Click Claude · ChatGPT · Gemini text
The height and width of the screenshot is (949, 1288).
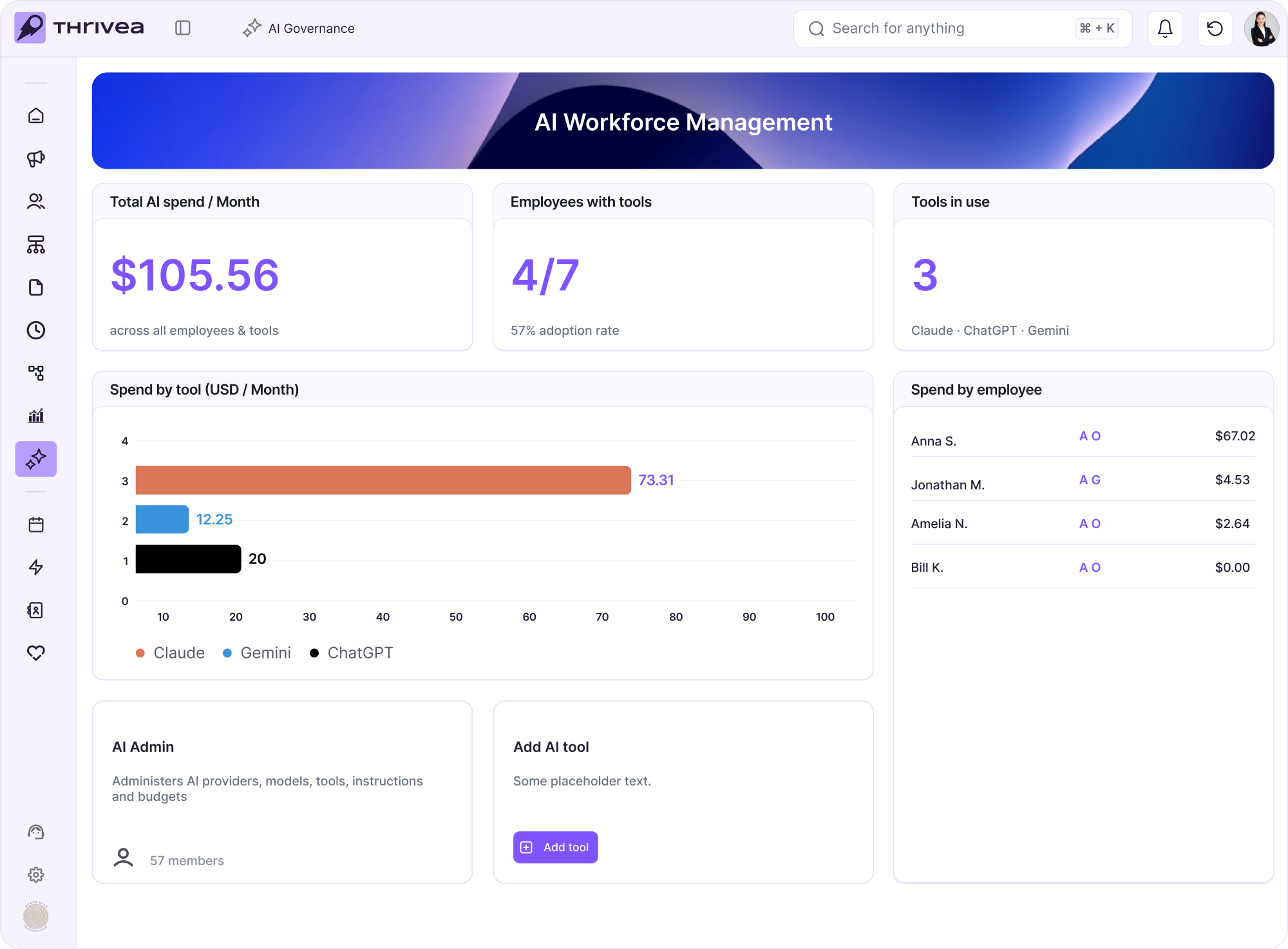tap(990, 330)
